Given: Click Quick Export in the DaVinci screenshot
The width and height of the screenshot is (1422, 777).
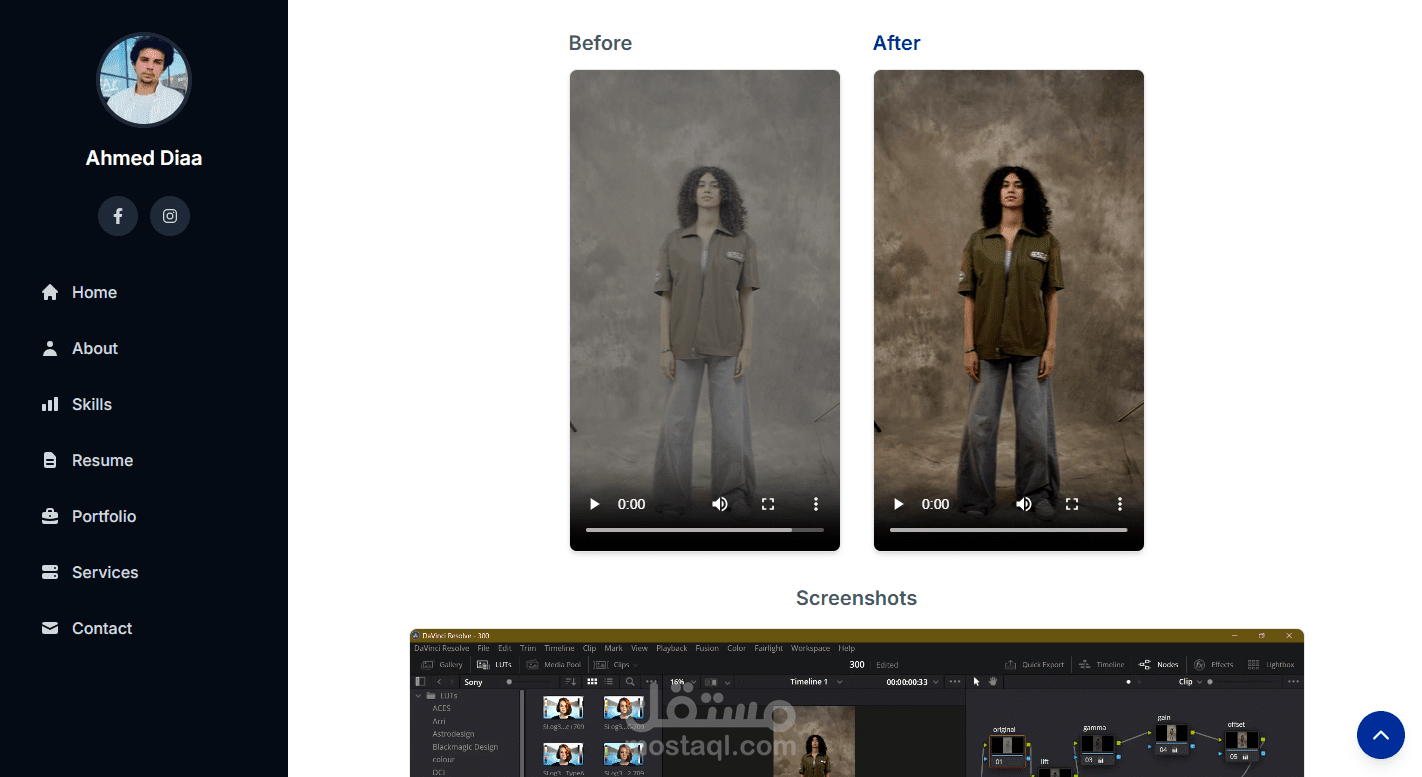Looking at the screenshot, I should (x=1034, y=664).
